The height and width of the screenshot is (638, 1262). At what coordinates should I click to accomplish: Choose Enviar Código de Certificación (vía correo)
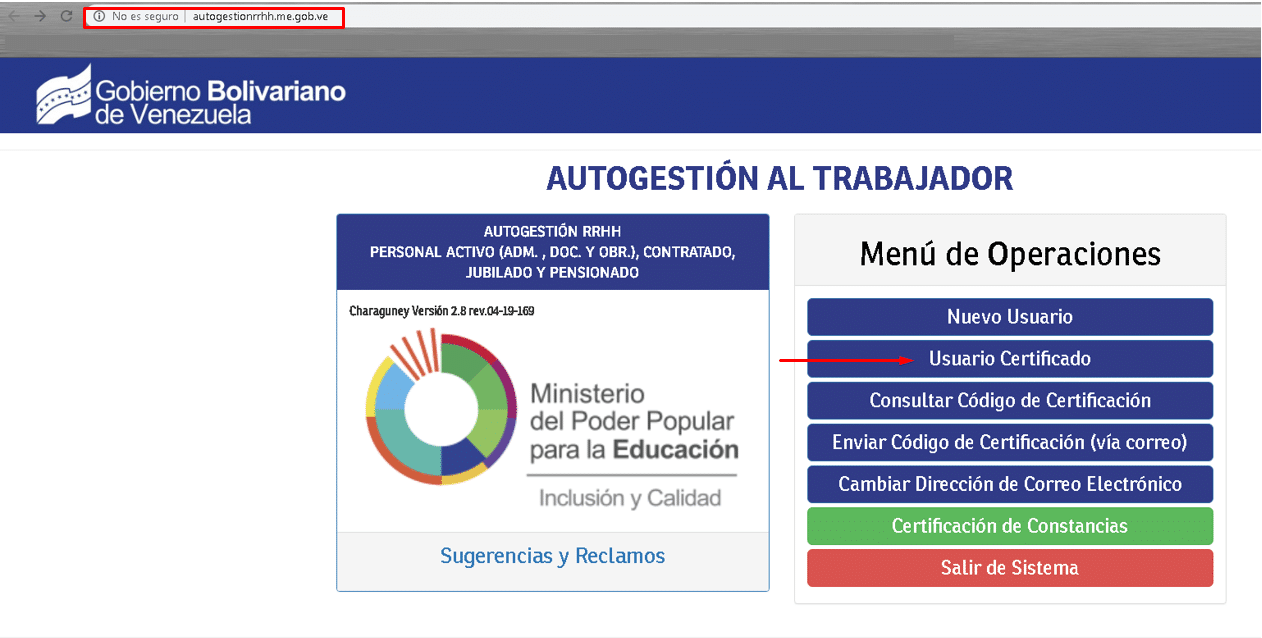[1010, 442]
